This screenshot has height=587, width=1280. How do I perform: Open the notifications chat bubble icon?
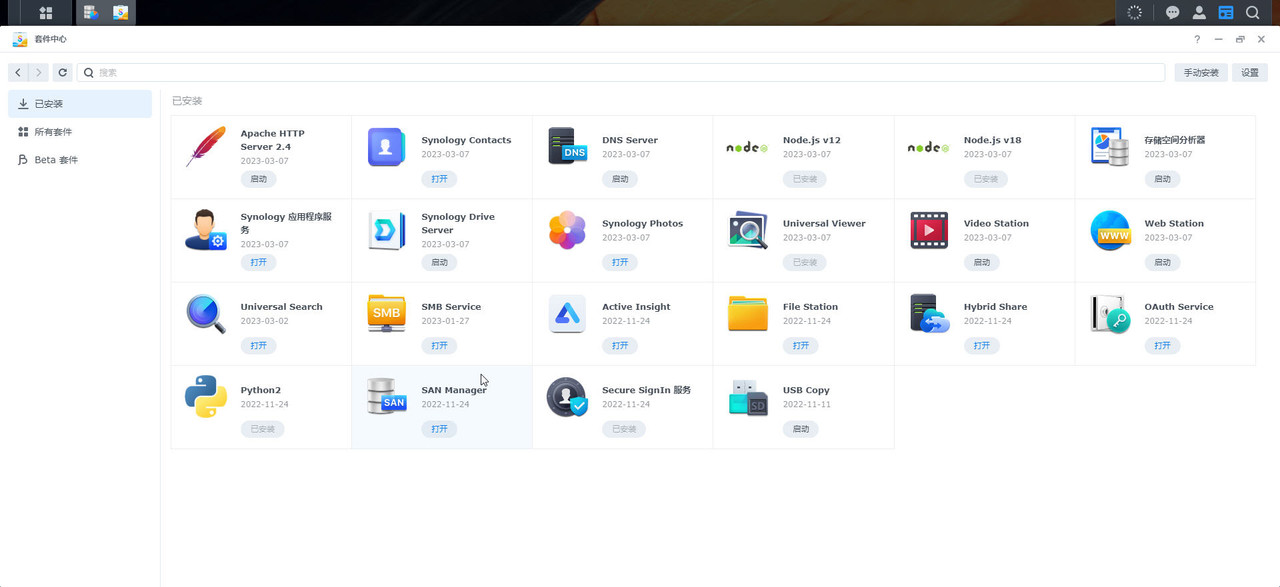[x=1173, y=13]
